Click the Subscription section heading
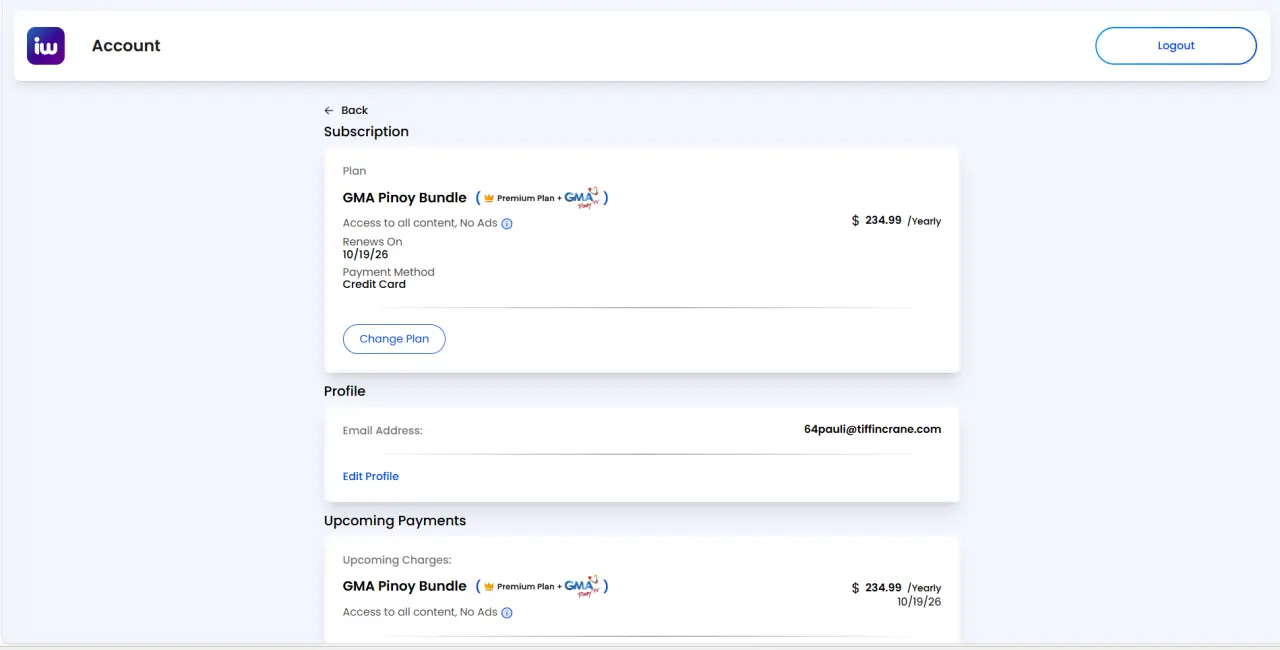This screenshot has height=650, width=1280. [366, 132]
